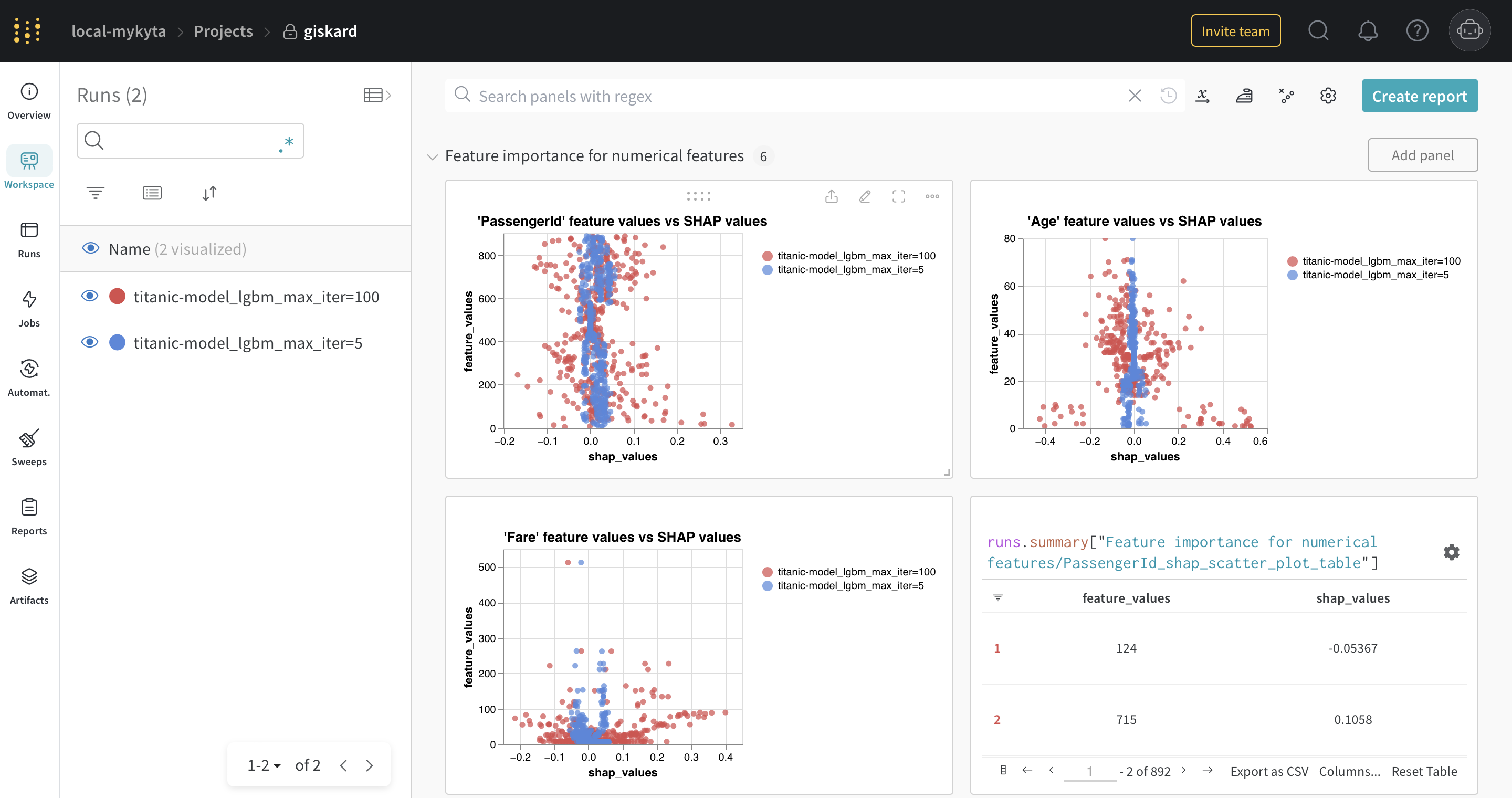The height and width of the screenshot is (798, 1512).
Task: Click the blue color dot of max_iter=5 run
Action: click(118, 343)
